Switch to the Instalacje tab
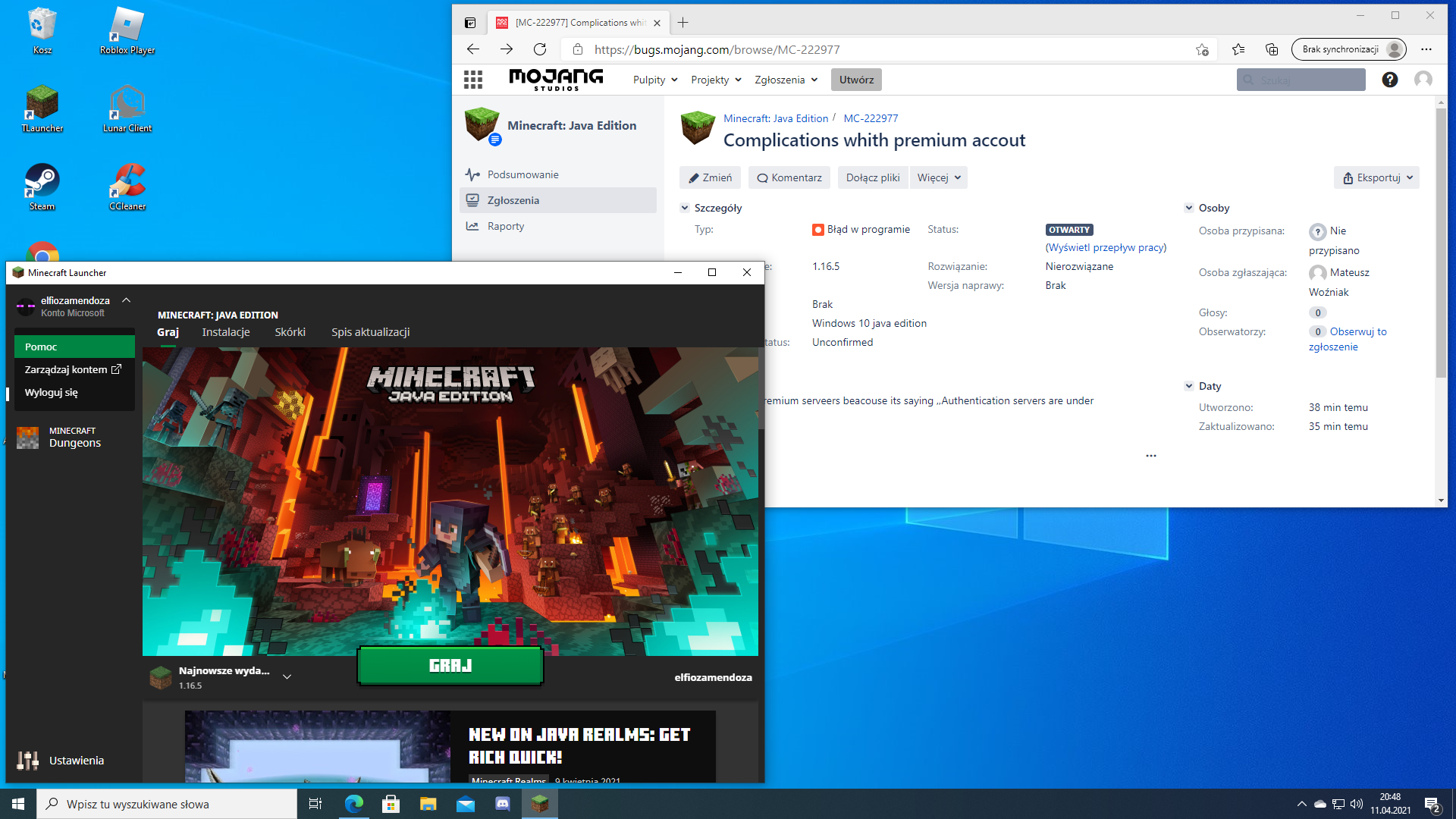The width and height of the screenshot is (1456, 819). tap(226, 332)
